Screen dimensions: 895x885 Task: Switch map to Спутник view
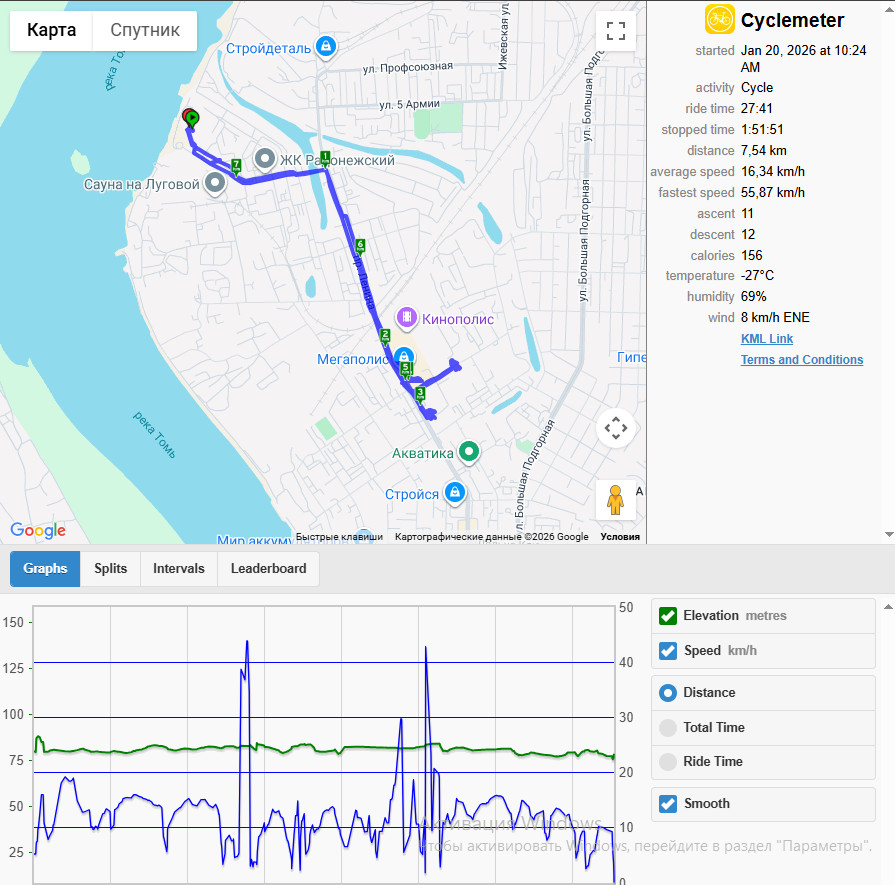[x=145, y=30]
